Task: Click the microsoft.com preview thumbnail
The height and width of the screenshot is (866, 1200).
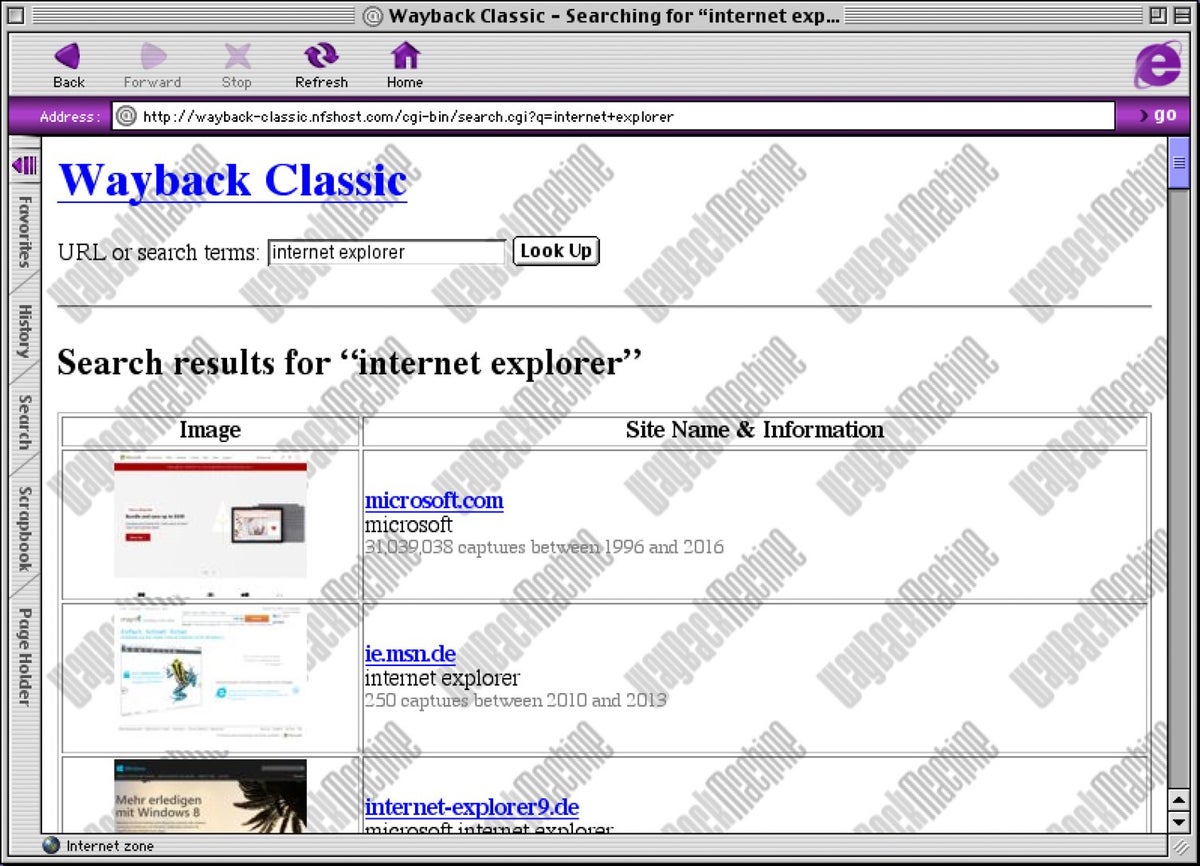Action: coord(209,523)
